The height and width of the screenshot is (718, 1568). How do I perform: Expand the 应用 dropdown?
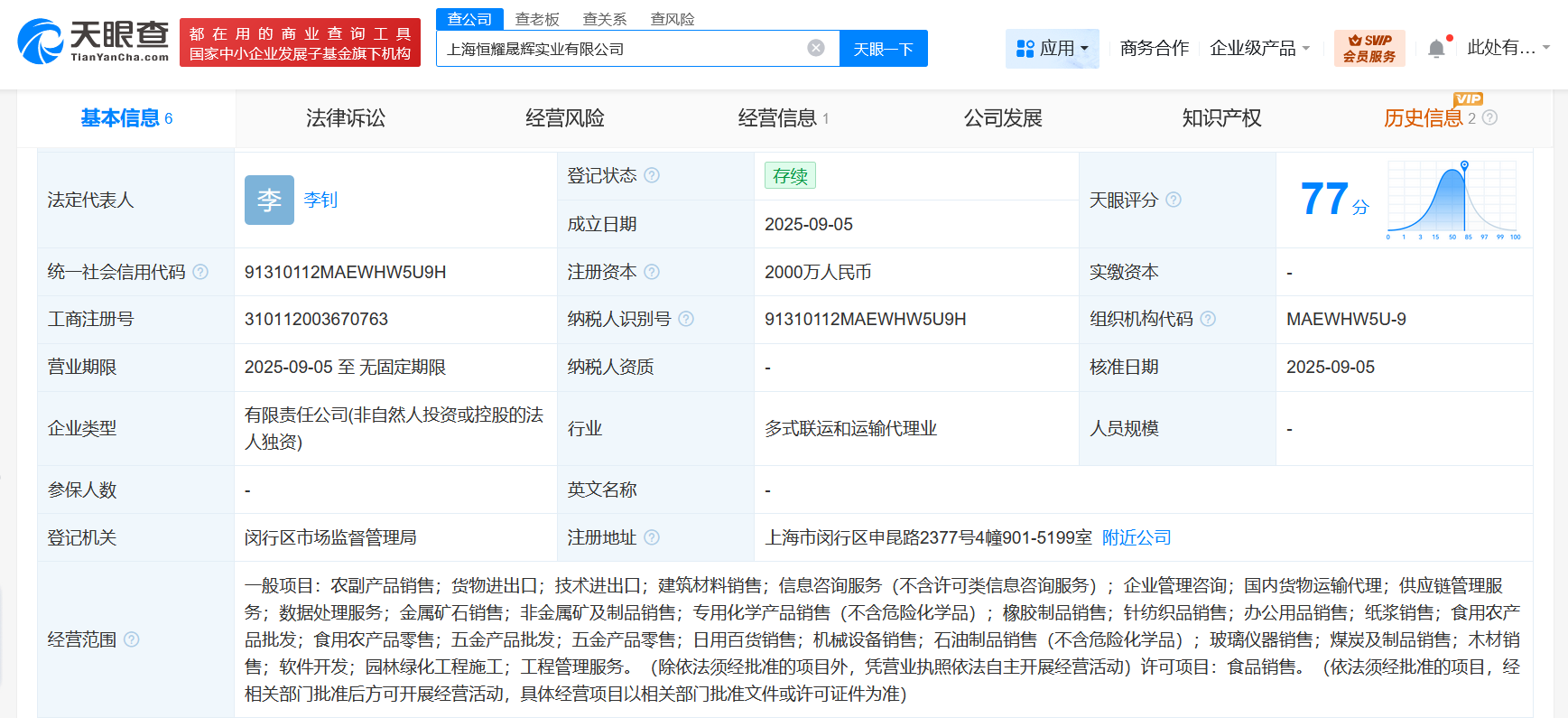pos(1052,48)
